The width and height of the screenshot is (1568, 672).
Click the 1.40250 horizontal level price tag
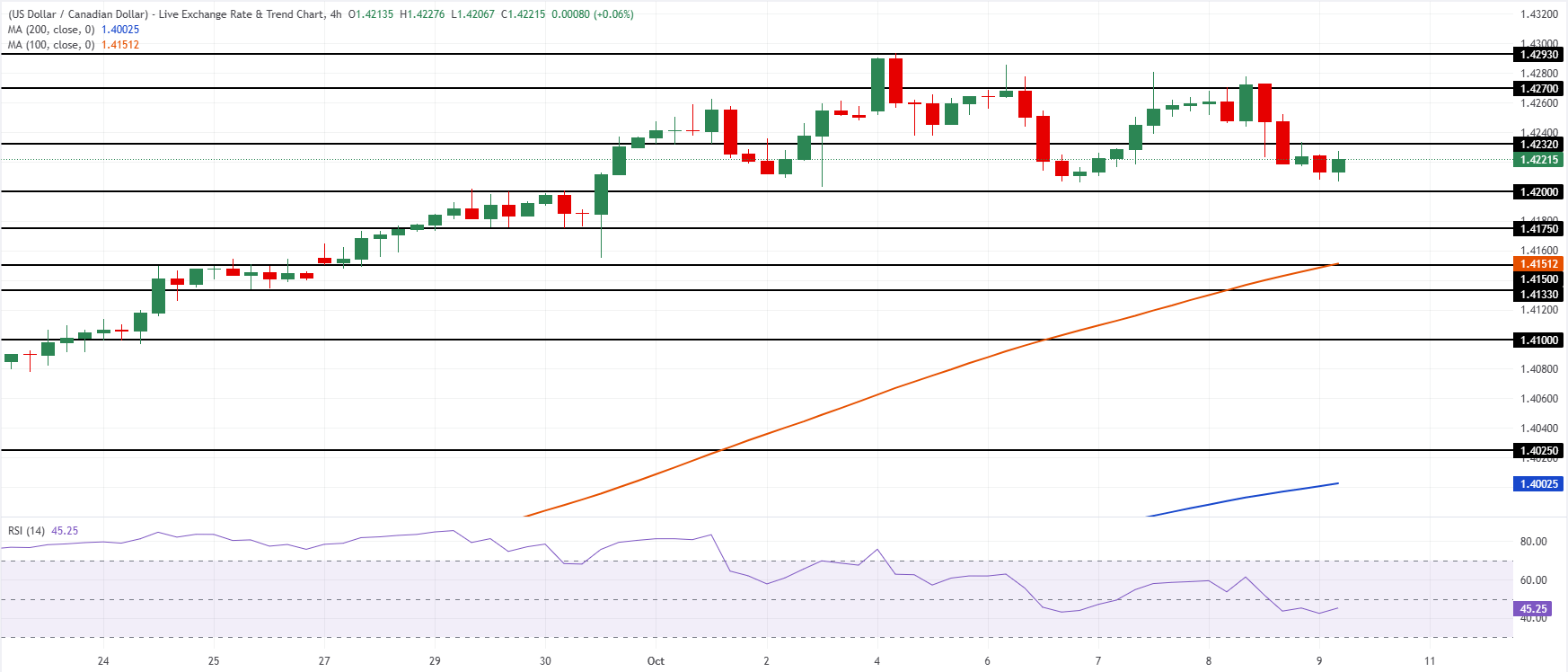pos(1538,451)
